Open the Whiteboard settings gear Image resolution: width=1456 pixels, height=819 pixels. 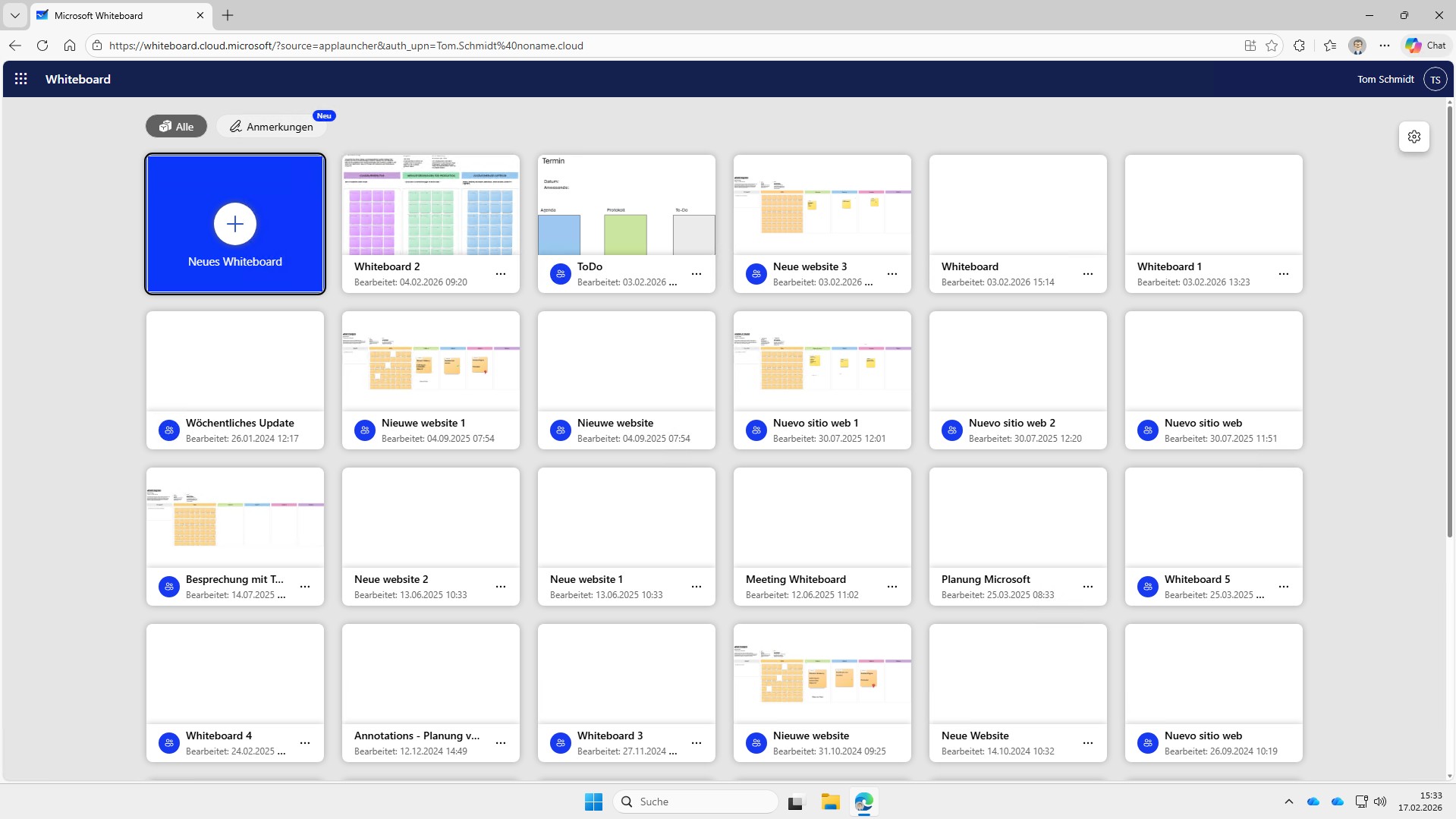click(1414, 137)
